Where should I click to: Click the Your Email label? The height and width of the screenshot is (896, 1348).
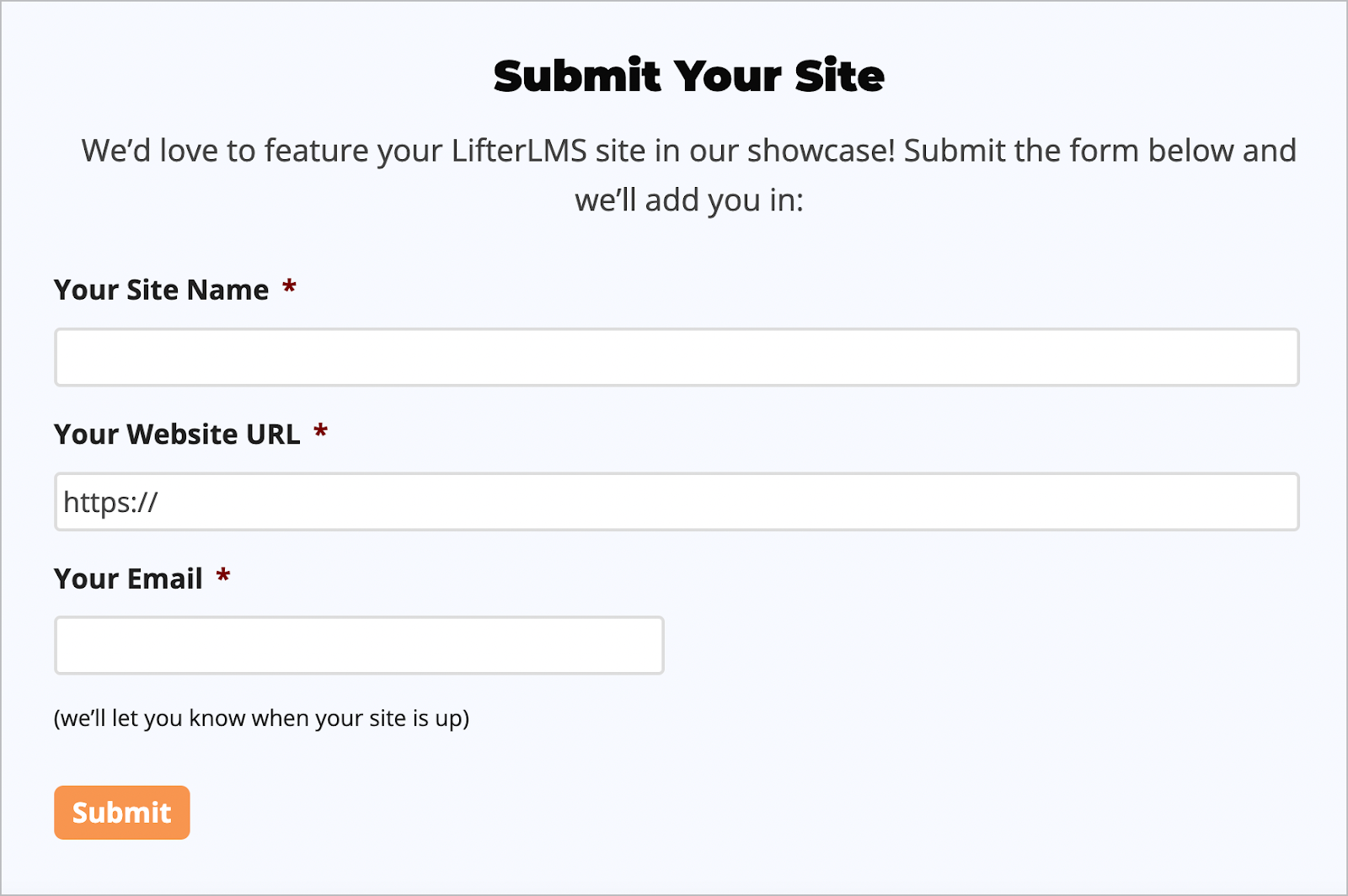click(x=127, y=579)
